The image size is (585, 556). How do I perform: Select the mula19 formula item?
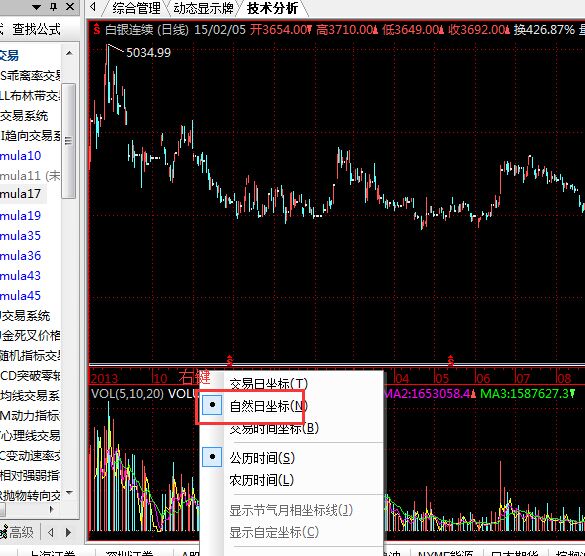[21, 216]
